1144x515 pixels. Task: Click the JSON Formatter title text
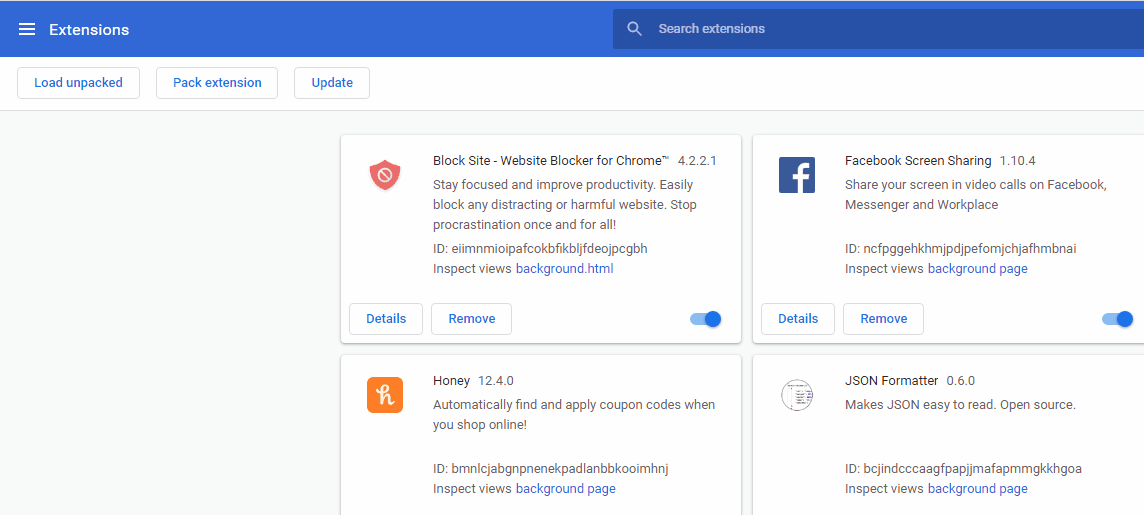coord(892,381)
